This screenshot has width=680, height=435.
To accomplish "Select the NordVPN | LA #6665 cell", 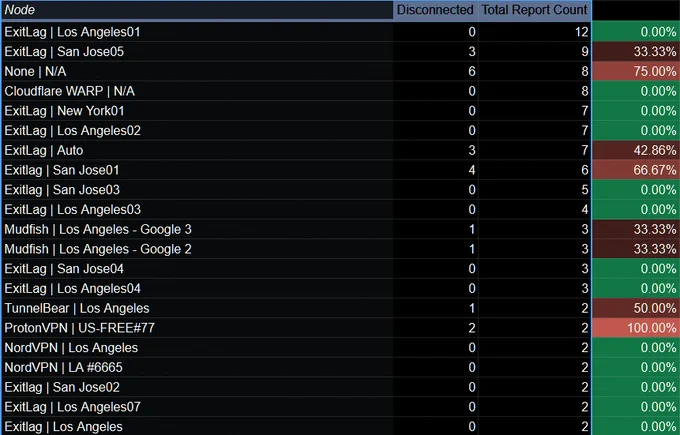I will coord(197,367).
